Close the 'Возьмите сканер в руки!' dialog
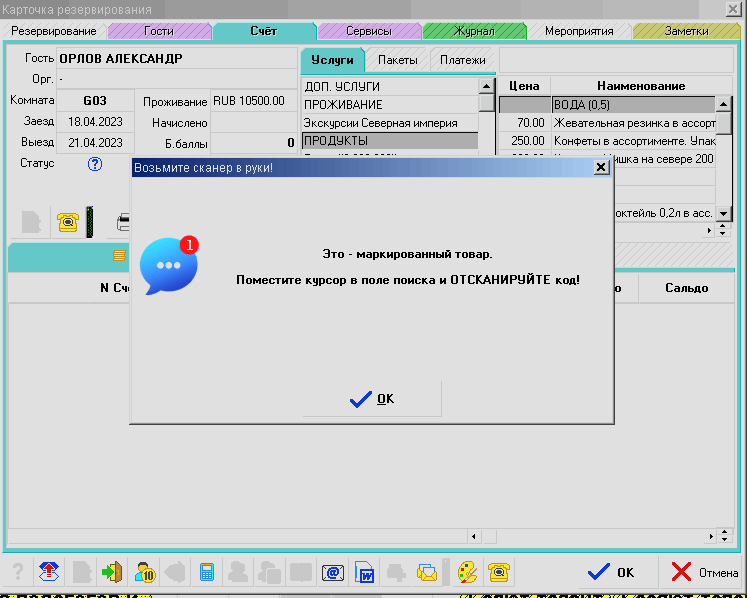 (601, 168)
